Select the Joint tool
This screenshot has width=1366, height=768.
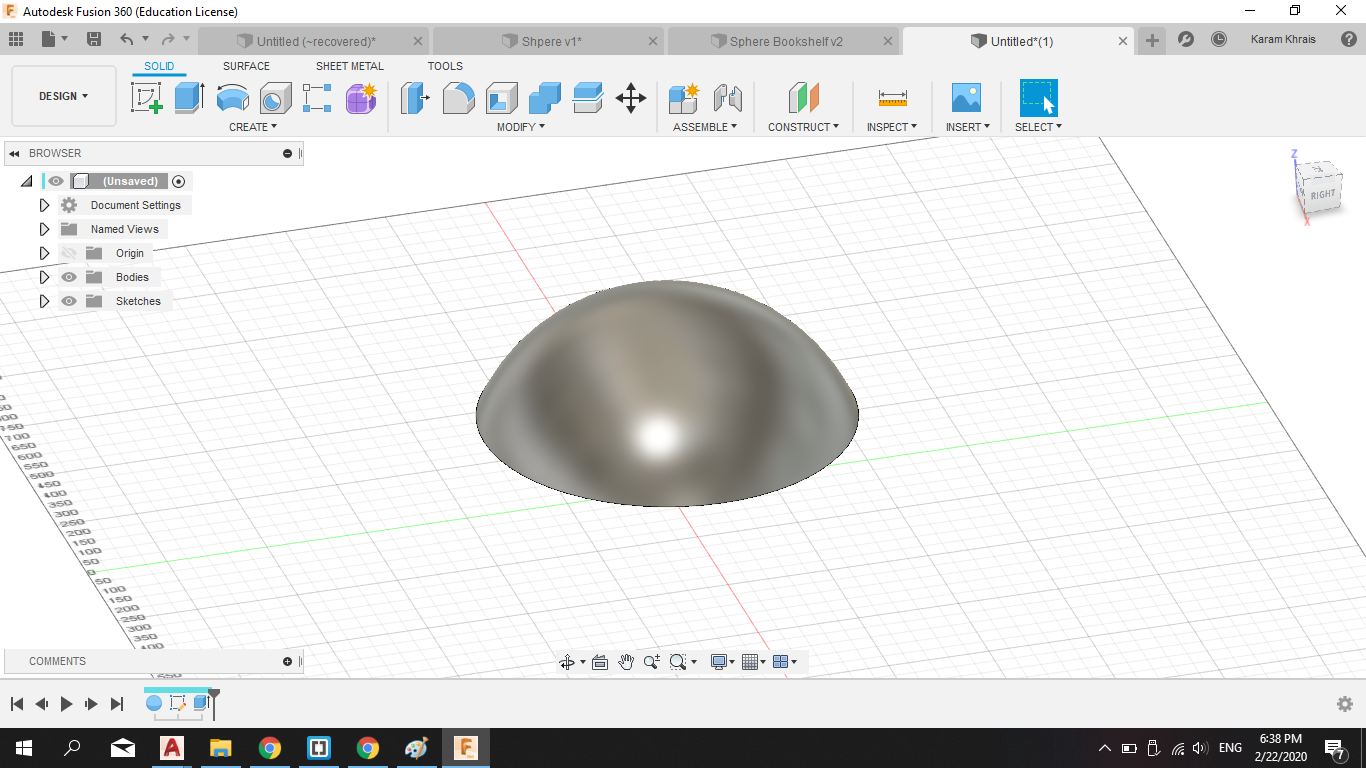tap(728, 98)
